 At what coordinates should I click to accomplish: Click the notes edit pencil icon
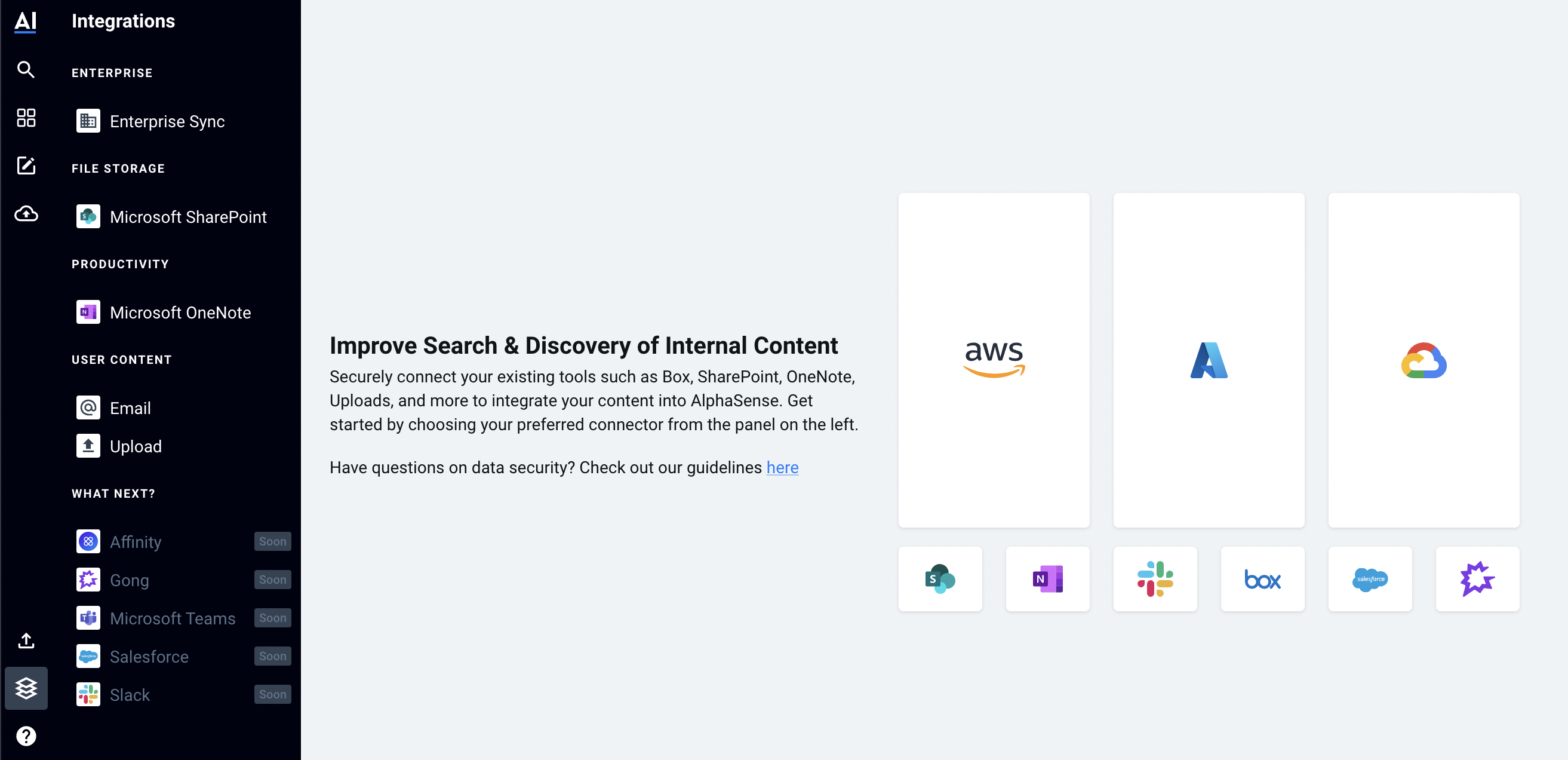(26, 166)
